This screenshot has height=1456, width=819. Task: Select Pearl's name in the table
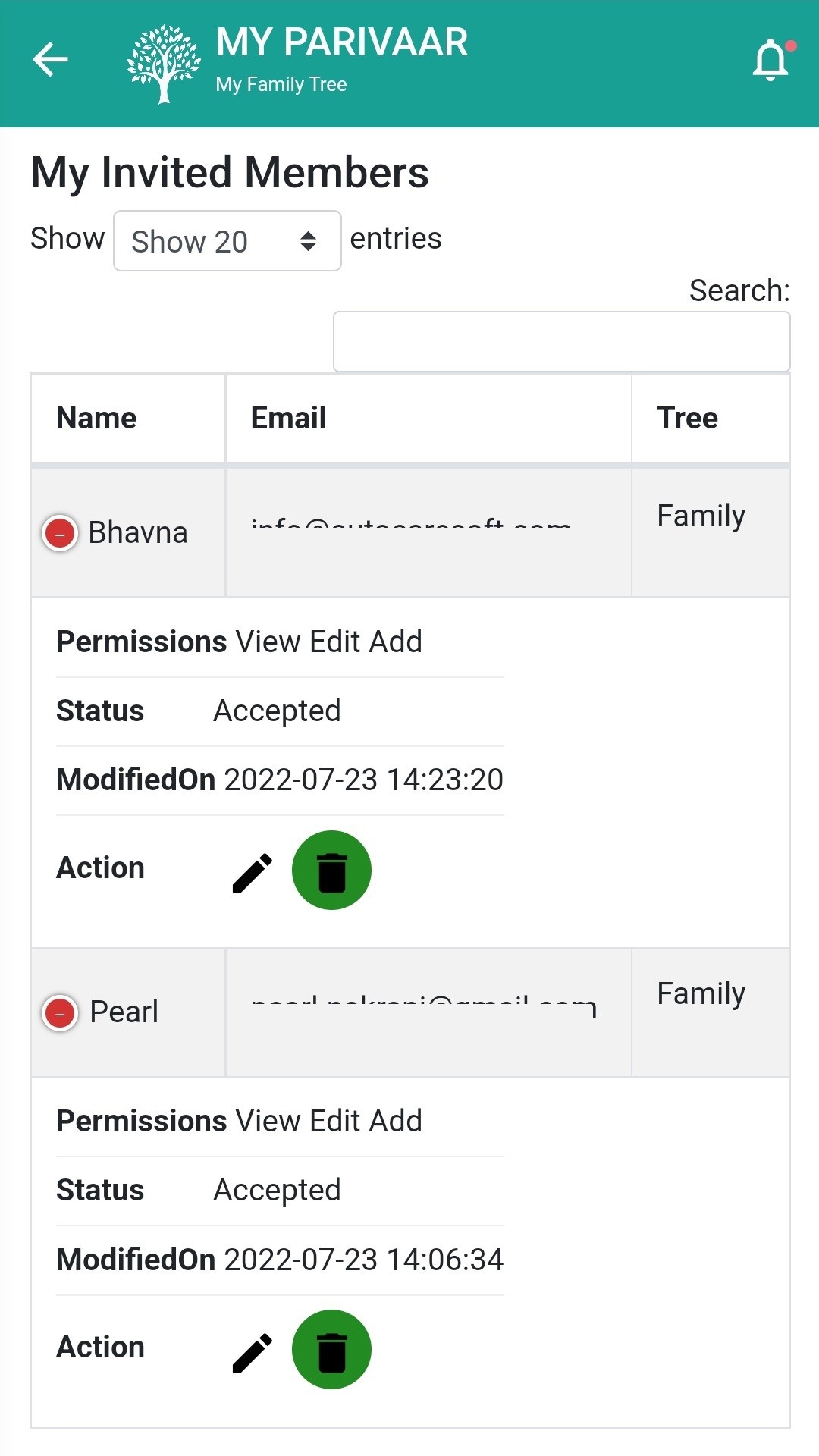tap(124, 1012)
